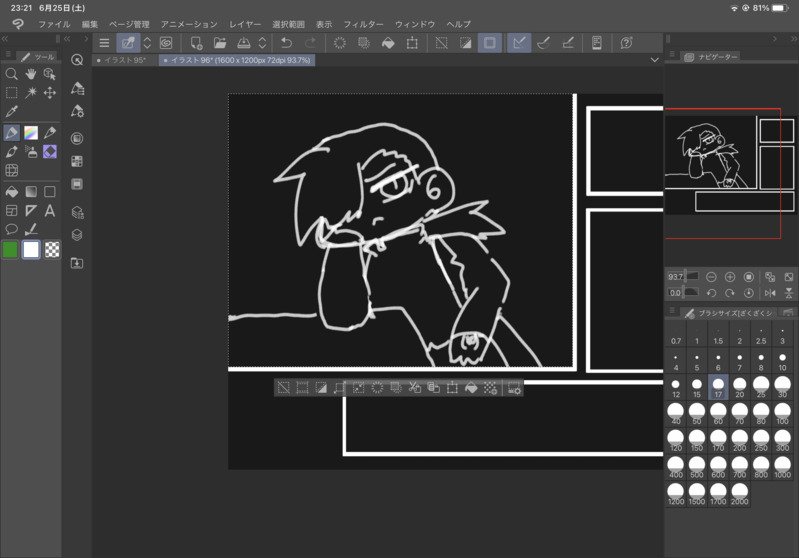This screenshot has width=799, height=558.
Task: Select the transparent color checker swatch
Action: coord(51,250)
